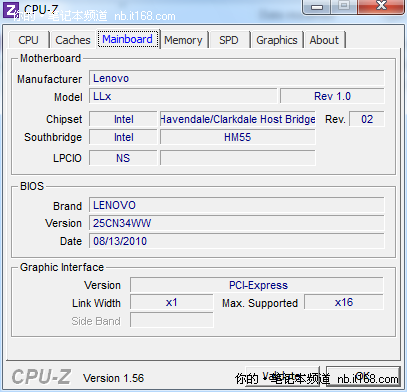Switch to the CPU tab
Image resolution: width=407 pixels, height=392 pixels.
point(29,40)
